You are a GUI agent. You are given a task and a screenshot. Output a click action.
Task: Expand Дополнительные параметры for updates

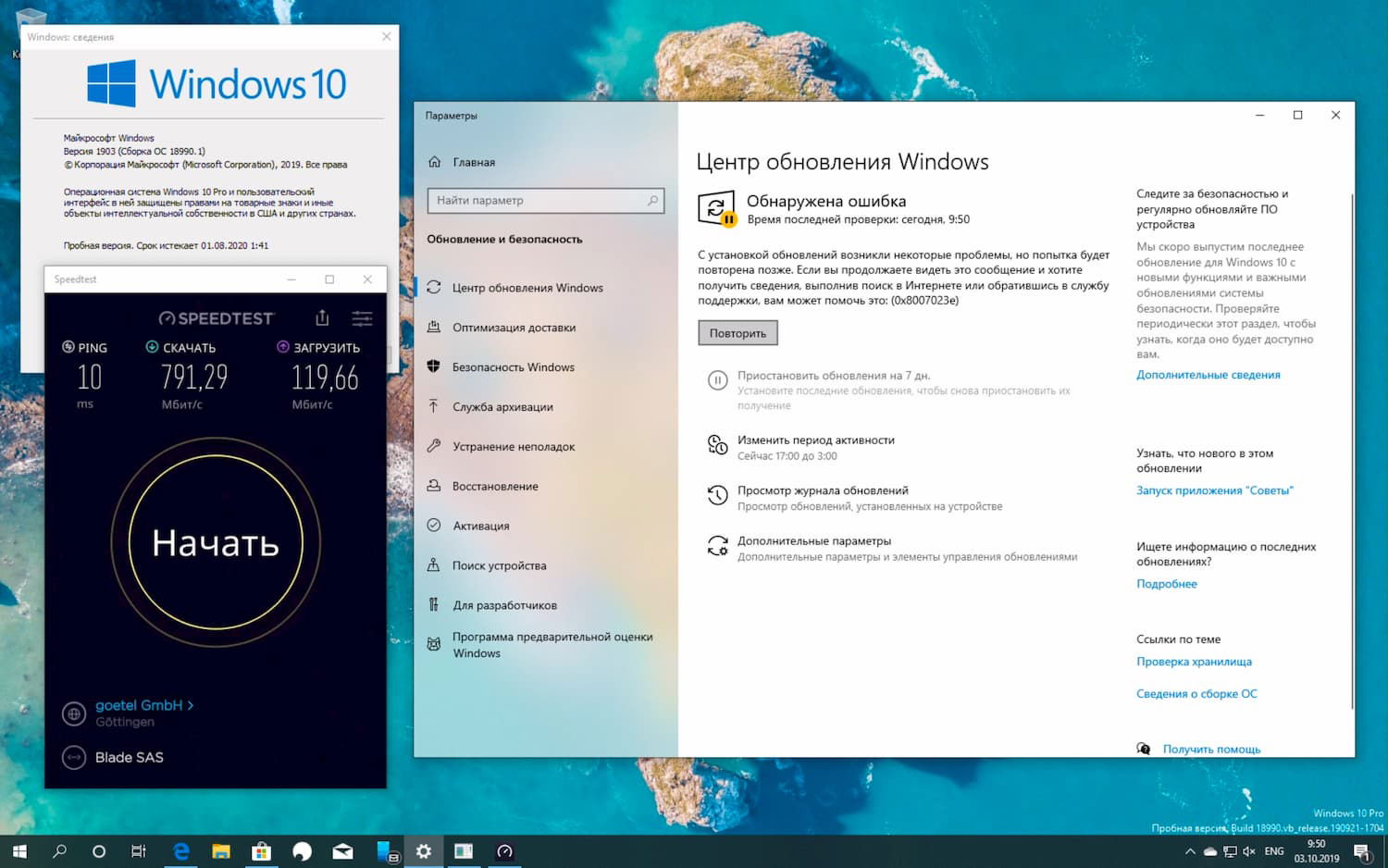[814, 539]
